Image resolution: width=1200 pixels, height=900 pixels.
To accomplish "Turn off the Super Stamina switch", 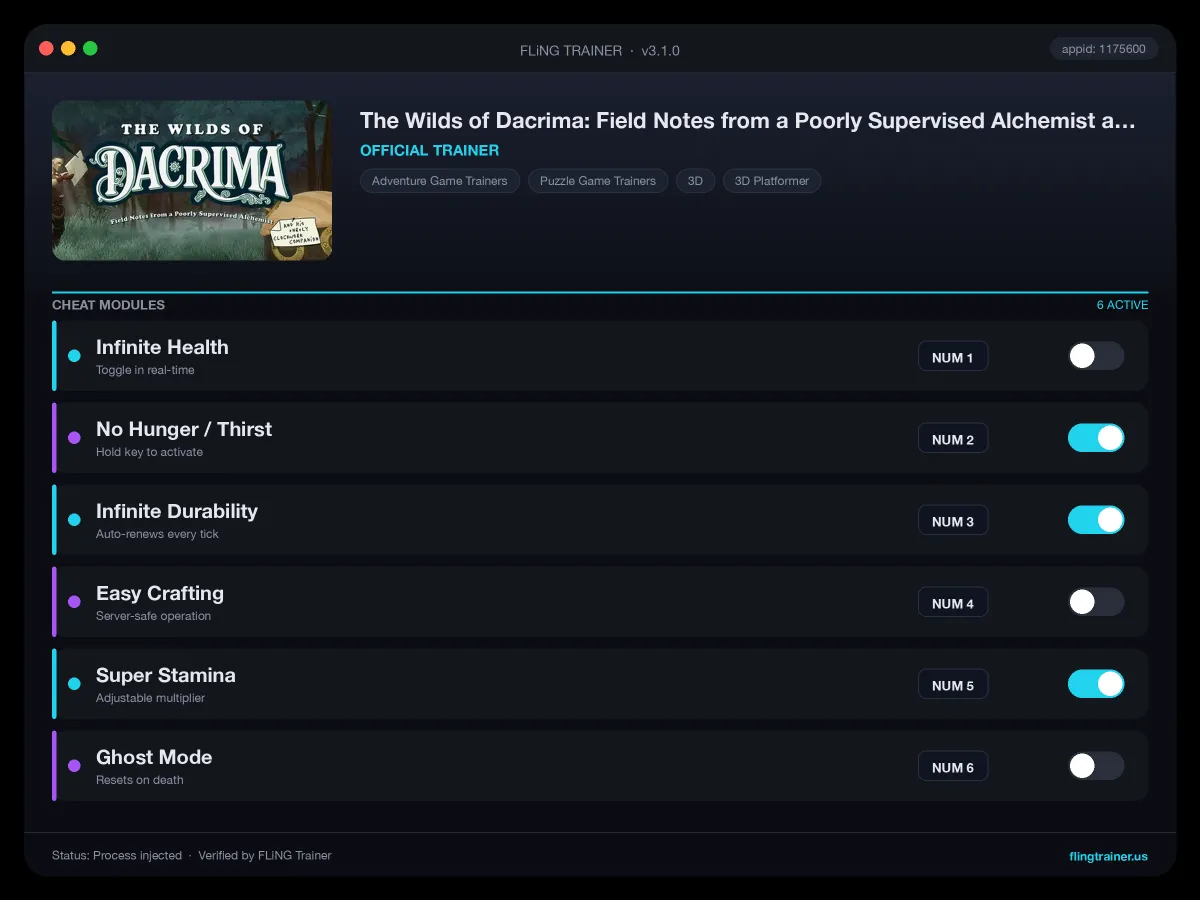I will tap(1096, 684).
